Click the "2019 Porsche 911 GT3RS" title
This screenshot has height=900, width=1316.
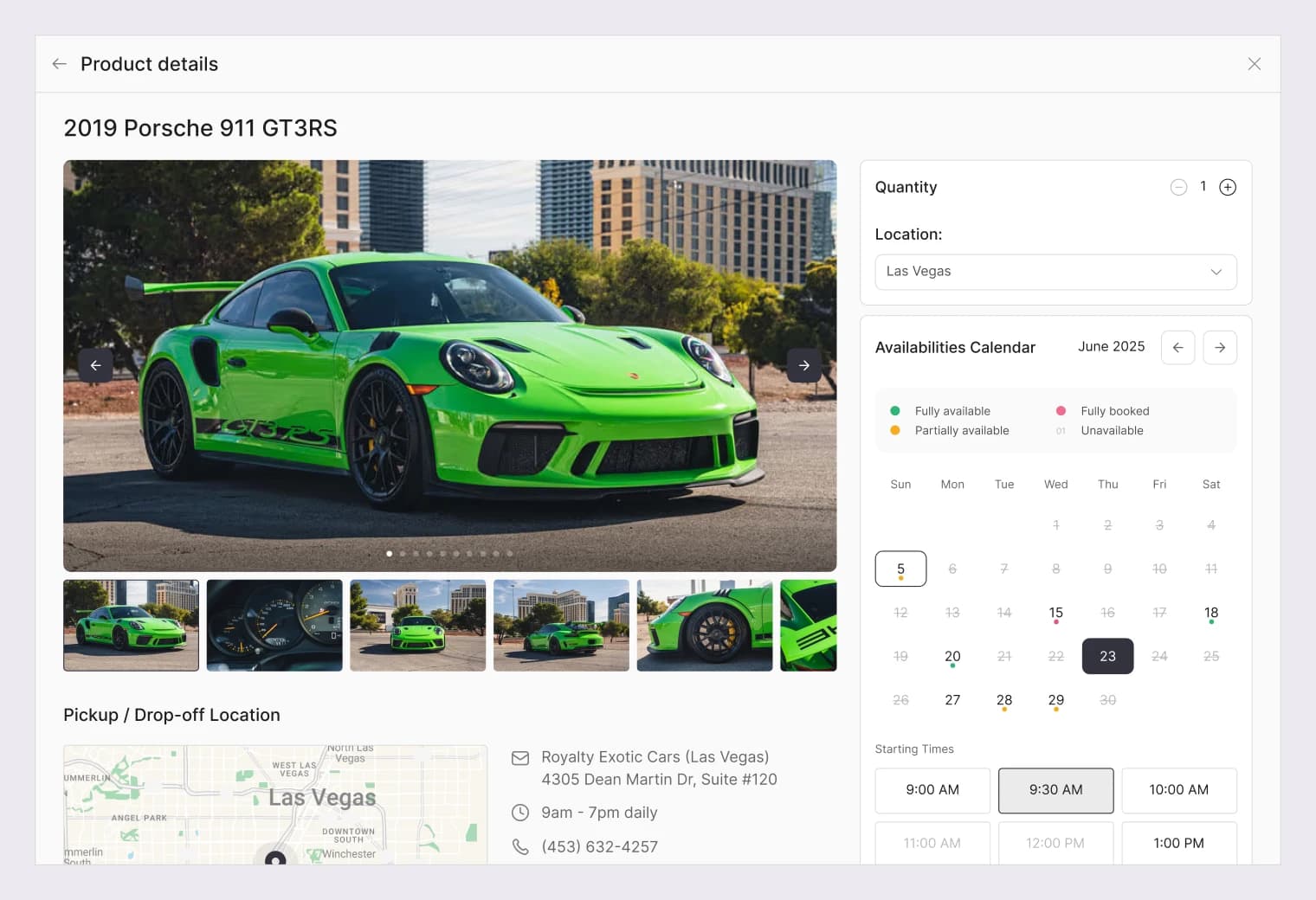201,128
